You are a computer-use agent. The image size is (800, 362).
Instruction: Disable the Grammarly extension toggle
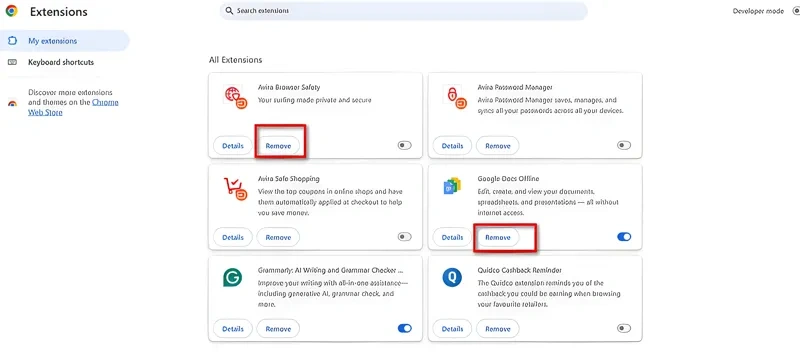pos(404,328)
